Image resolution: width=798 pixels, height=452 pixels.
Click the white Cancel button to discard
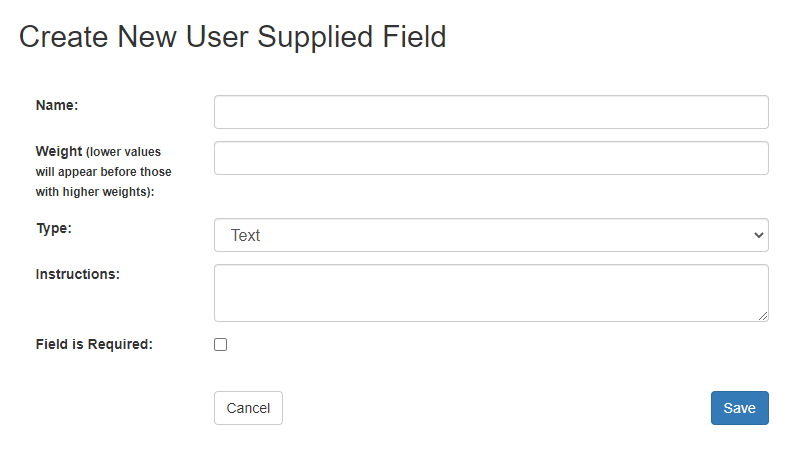point(248,408)
